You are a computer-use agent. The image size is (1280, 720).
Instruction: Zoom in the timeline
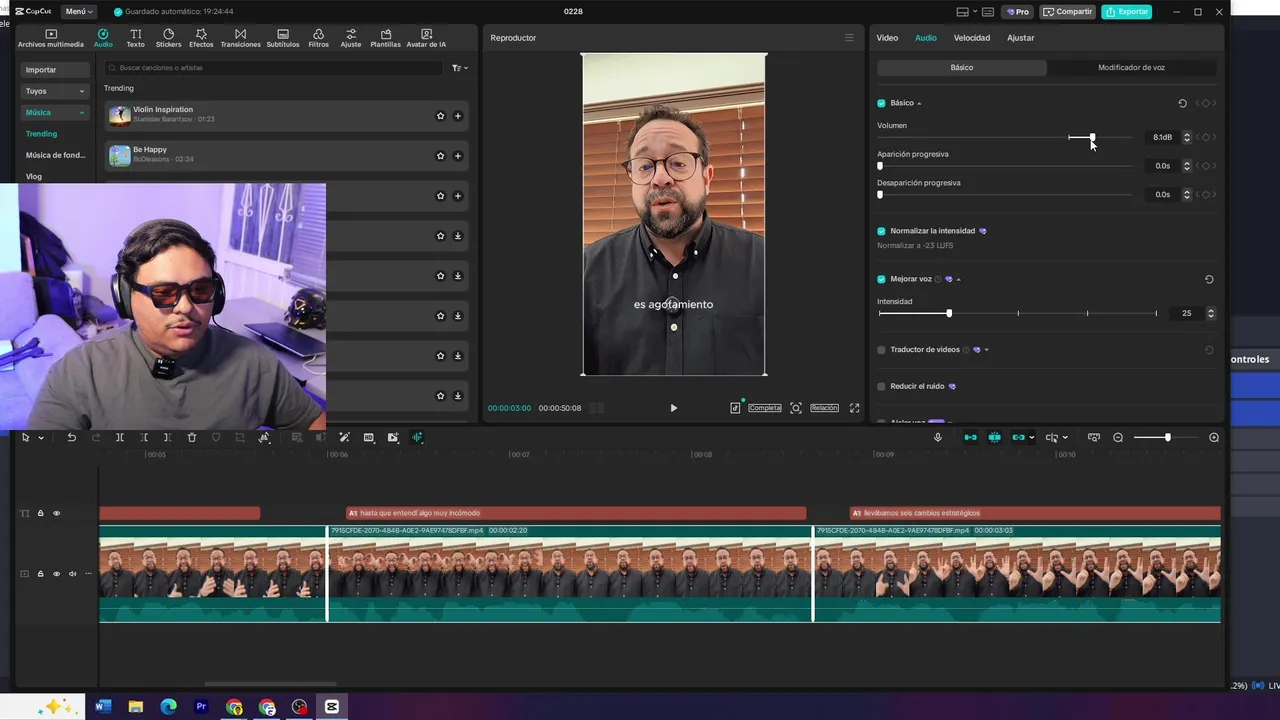click(1214, 437)
